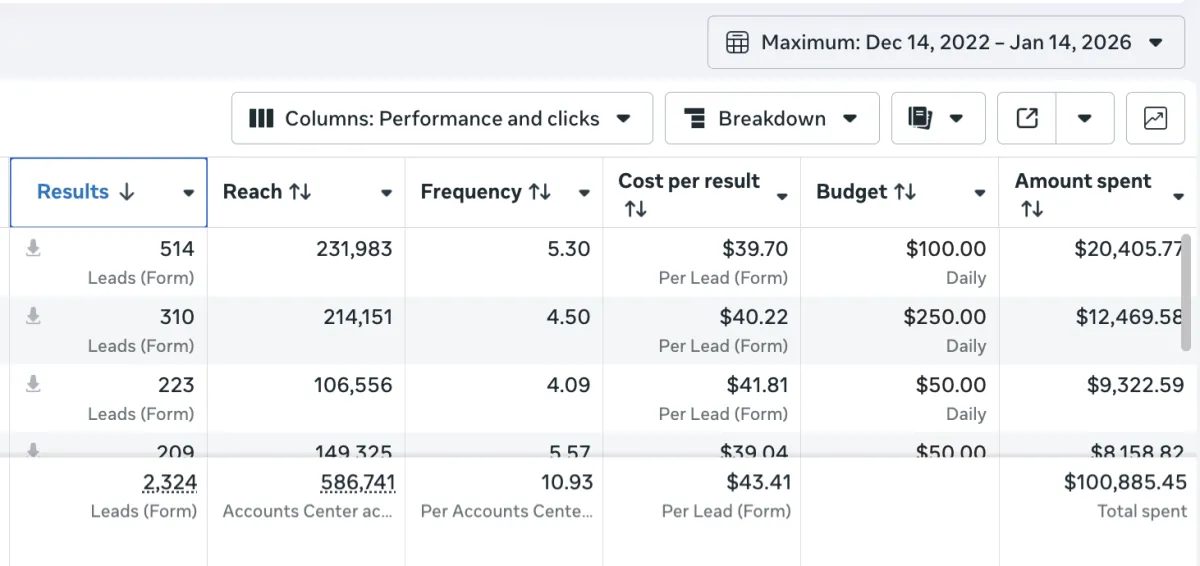Click the calendar icon in date range
This screenshot has height=566, width=1200.
(x=737, y=43)
